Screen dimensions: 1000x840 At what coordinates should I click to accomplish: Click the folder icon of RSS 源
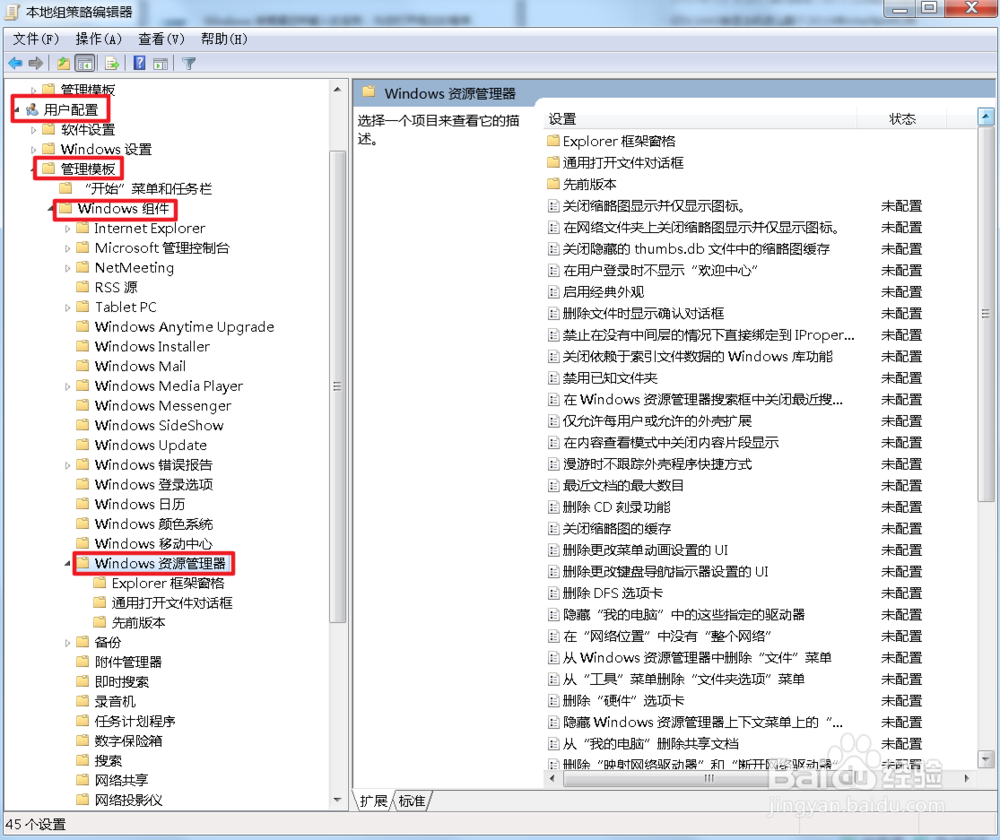(x=82, y=287)
